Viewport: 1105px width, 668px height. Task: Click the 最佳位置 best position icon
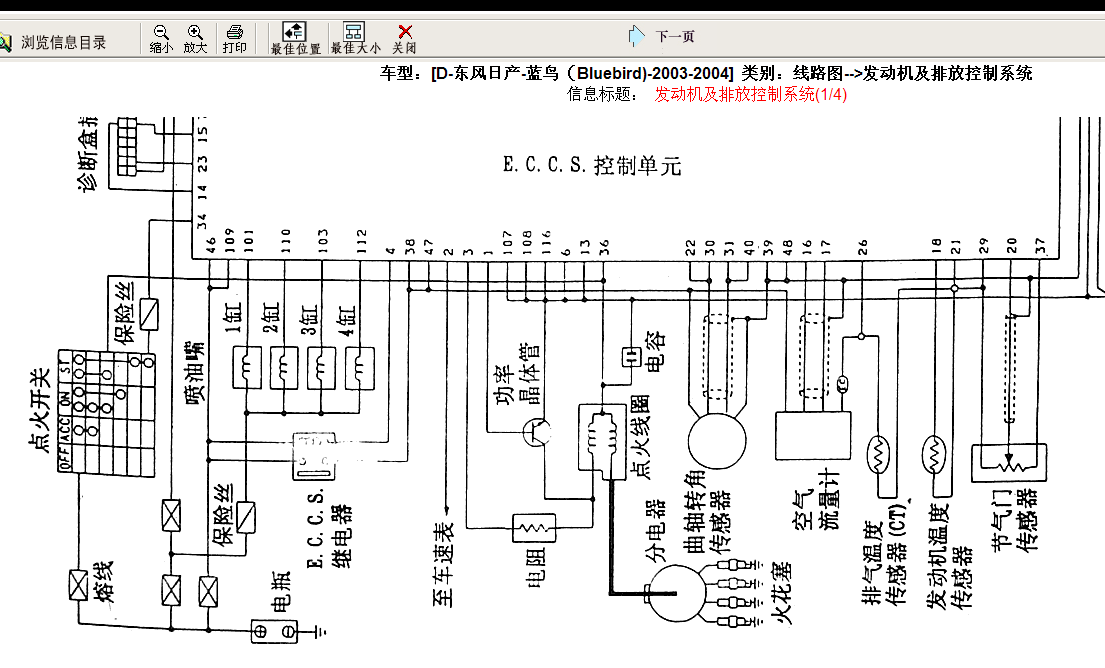click(295, 32)
